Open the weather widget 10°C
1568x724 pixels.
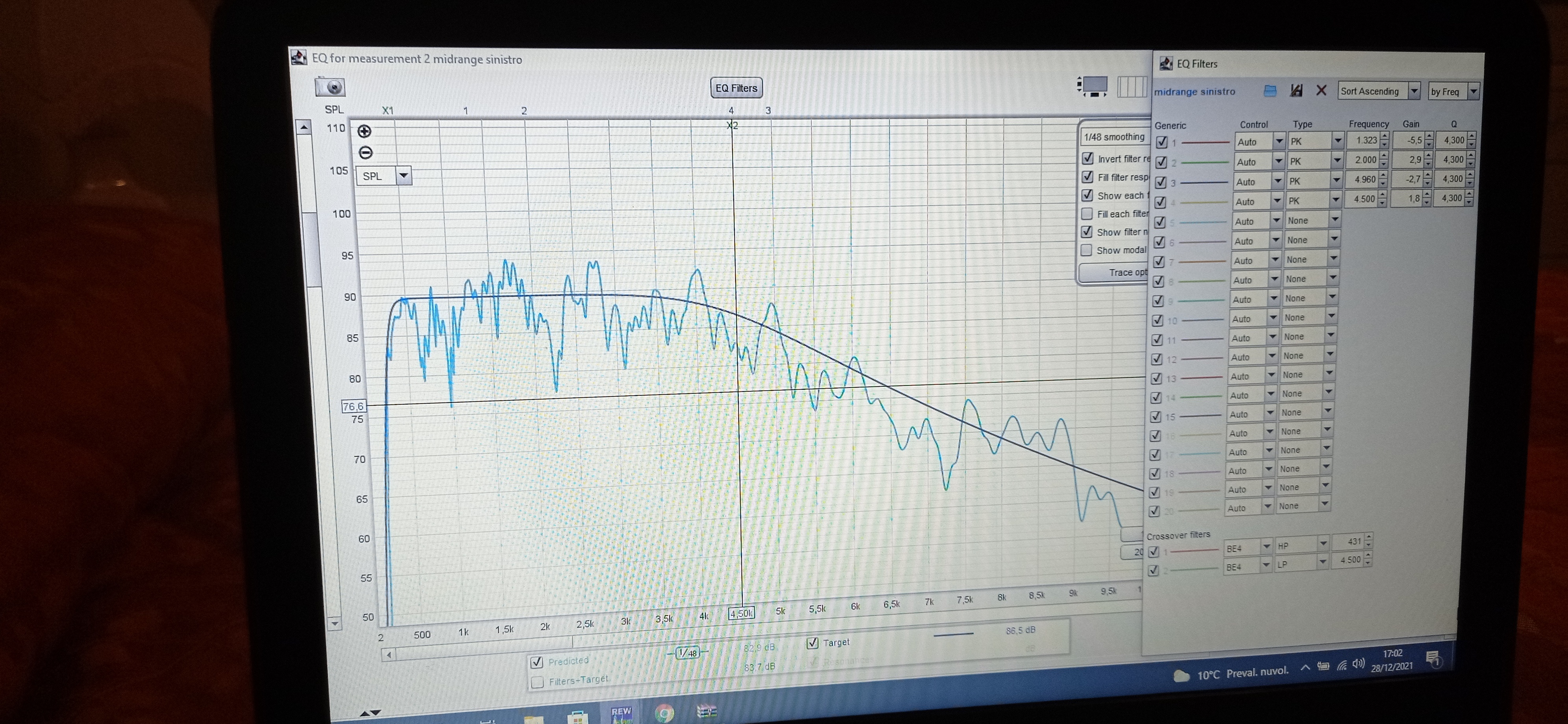point(1231,674)
